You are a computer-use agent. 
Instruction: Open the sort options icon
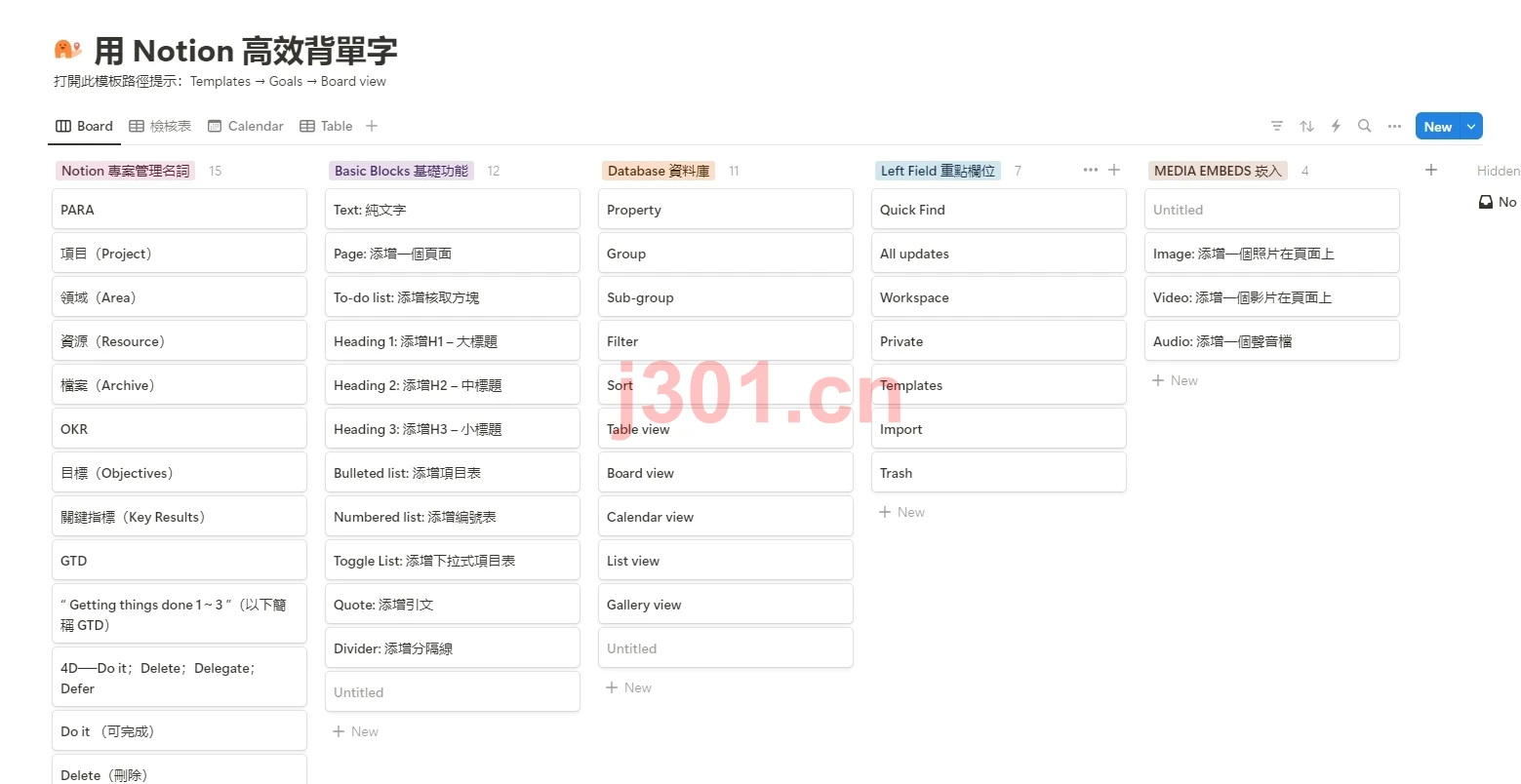[1306, 126]
